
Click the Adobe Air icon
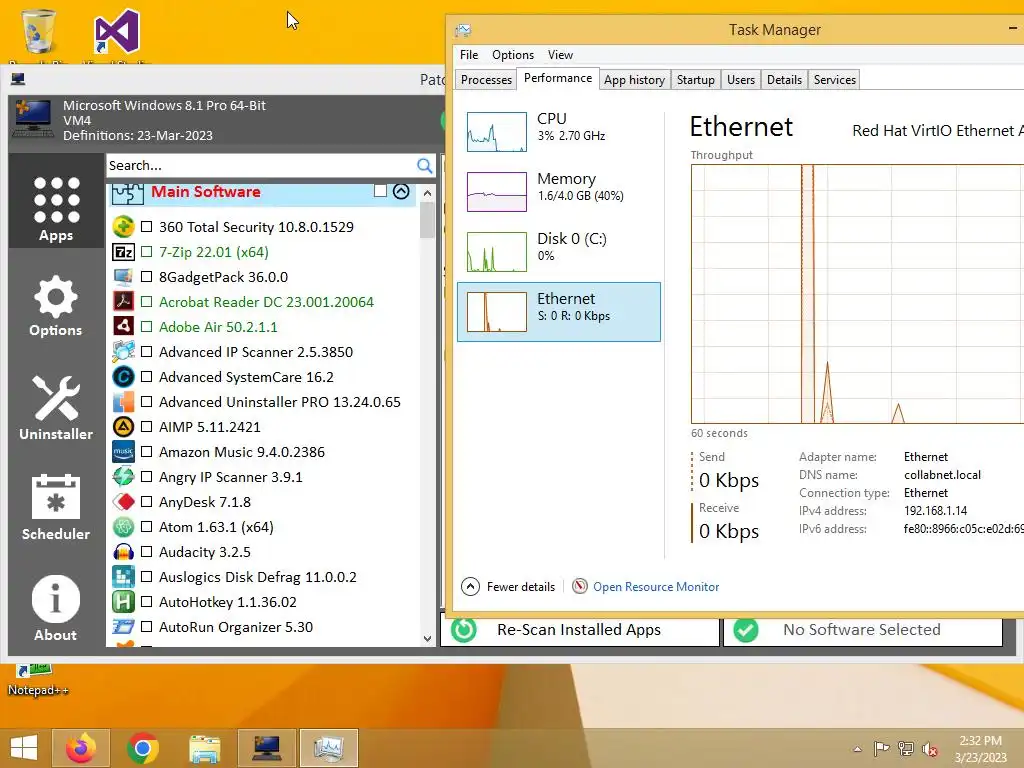(x=123, y=327)
